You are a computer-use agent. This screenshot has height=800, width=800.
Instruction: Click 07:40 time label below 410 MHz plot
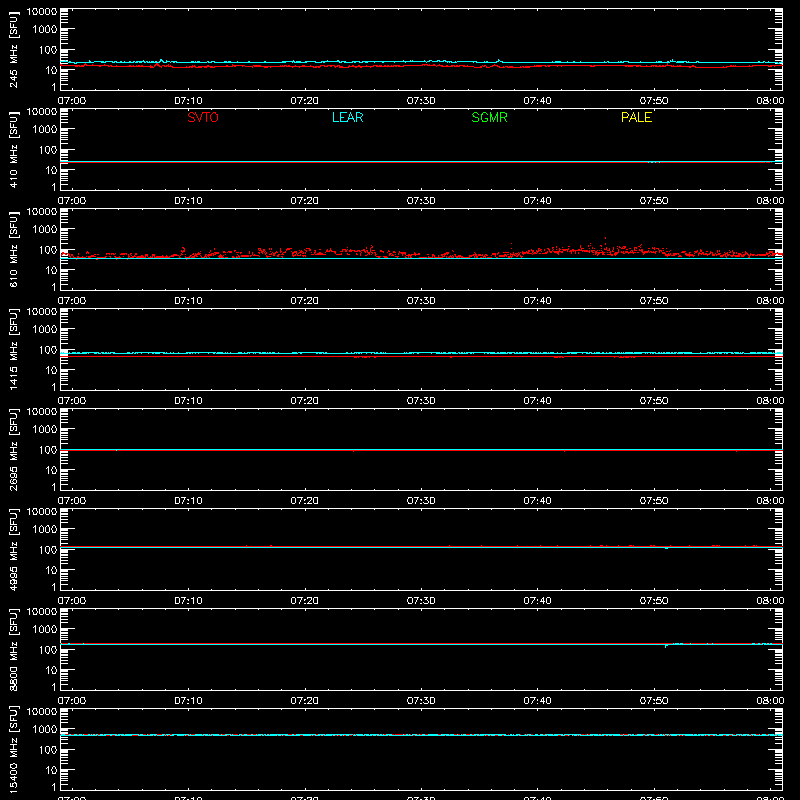point(537,201)
